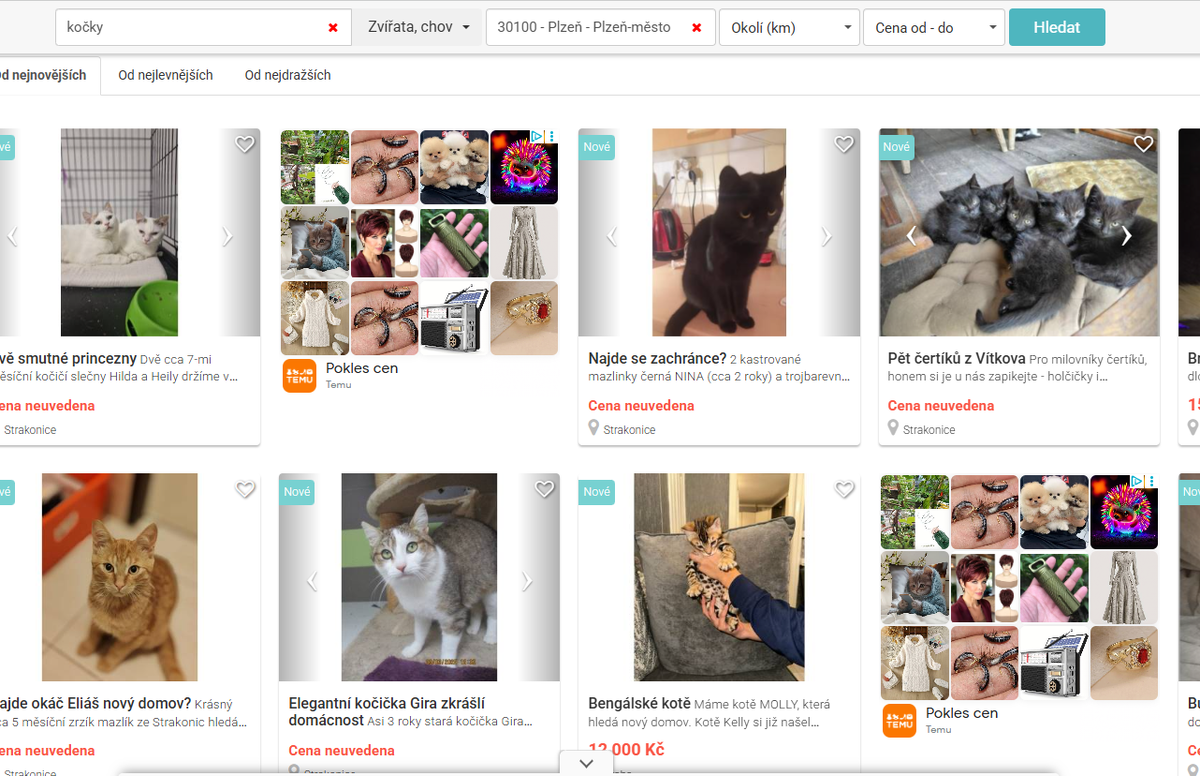The image size is (1200, 776).
Task: Click the 'Nové' badge on black cat NINA card
Action: (x=597, y=147)
